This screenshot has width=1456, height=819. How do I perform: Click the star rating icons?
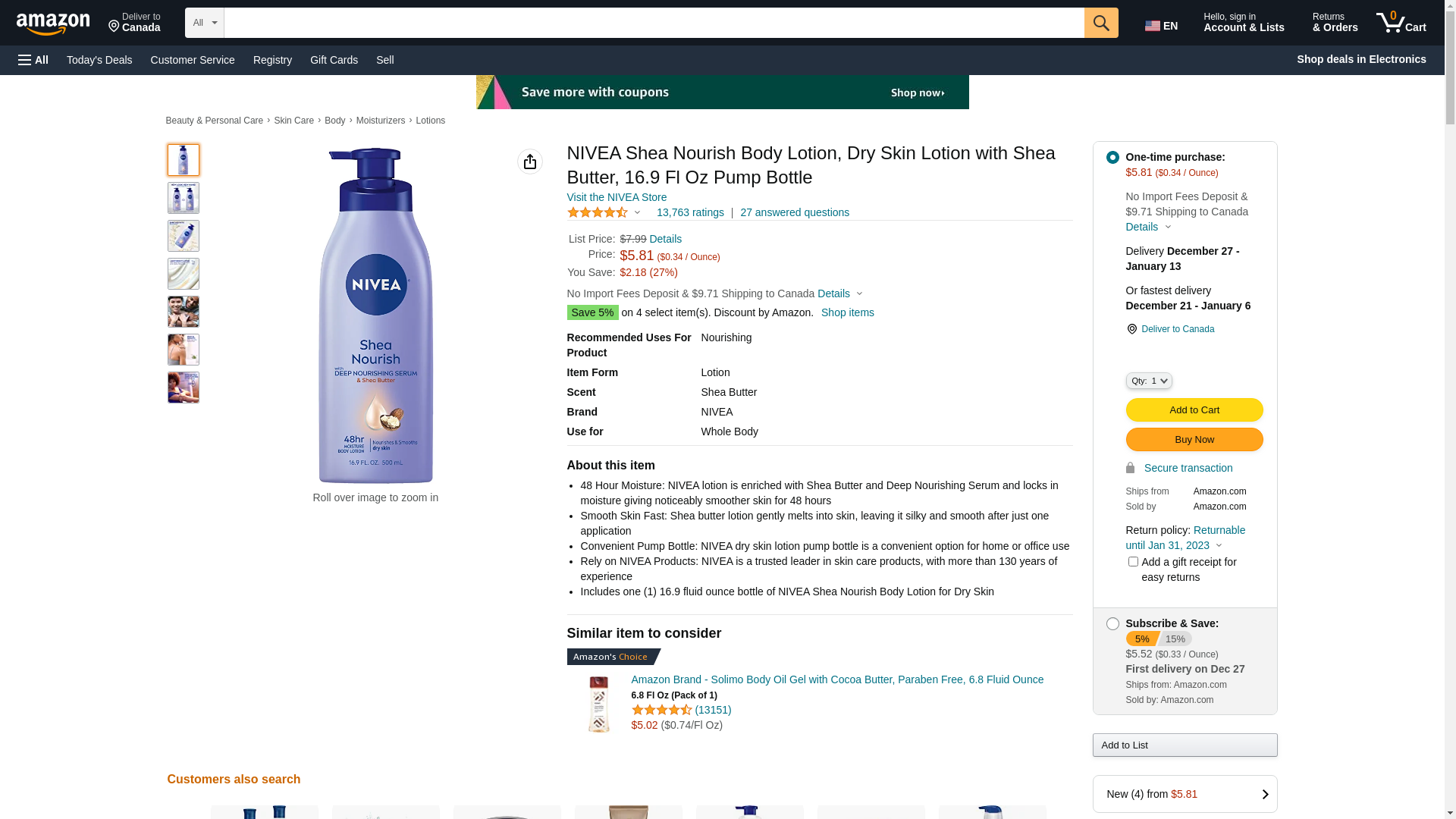pyautogui.click(x=598, y=213)
